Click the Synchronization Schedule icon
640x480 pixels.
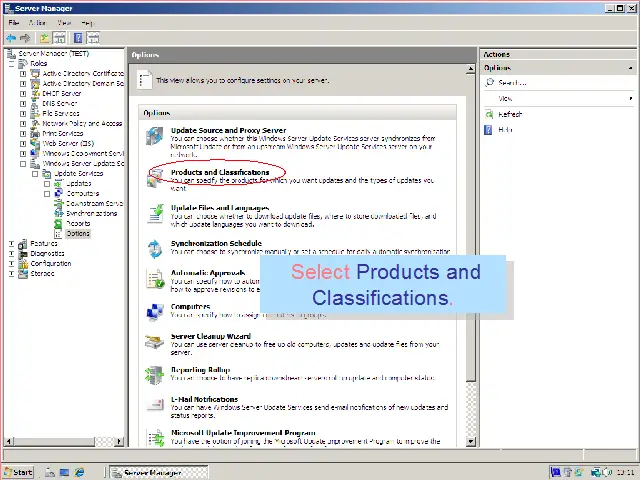click(x=155, y=249)
